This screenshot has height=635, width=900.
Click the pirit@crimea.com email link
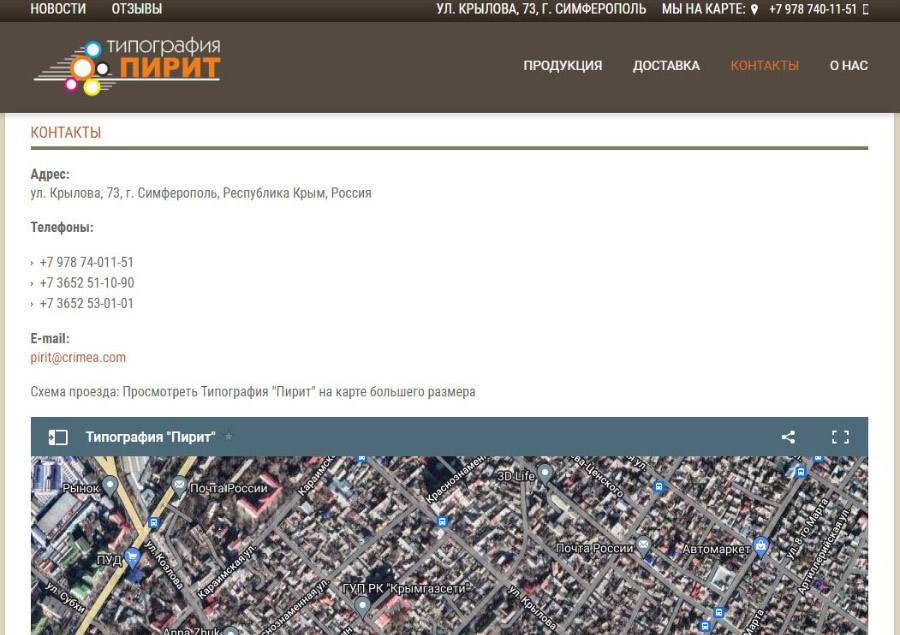pyautogui.click(x=78, y=357)
